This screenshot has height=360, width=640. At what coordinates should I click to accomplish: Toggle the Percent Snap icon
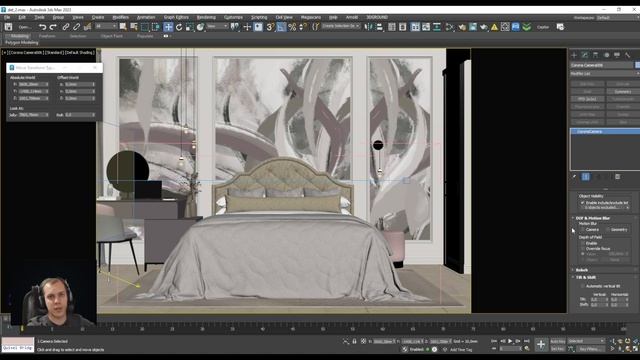click(x=292, y=27)
